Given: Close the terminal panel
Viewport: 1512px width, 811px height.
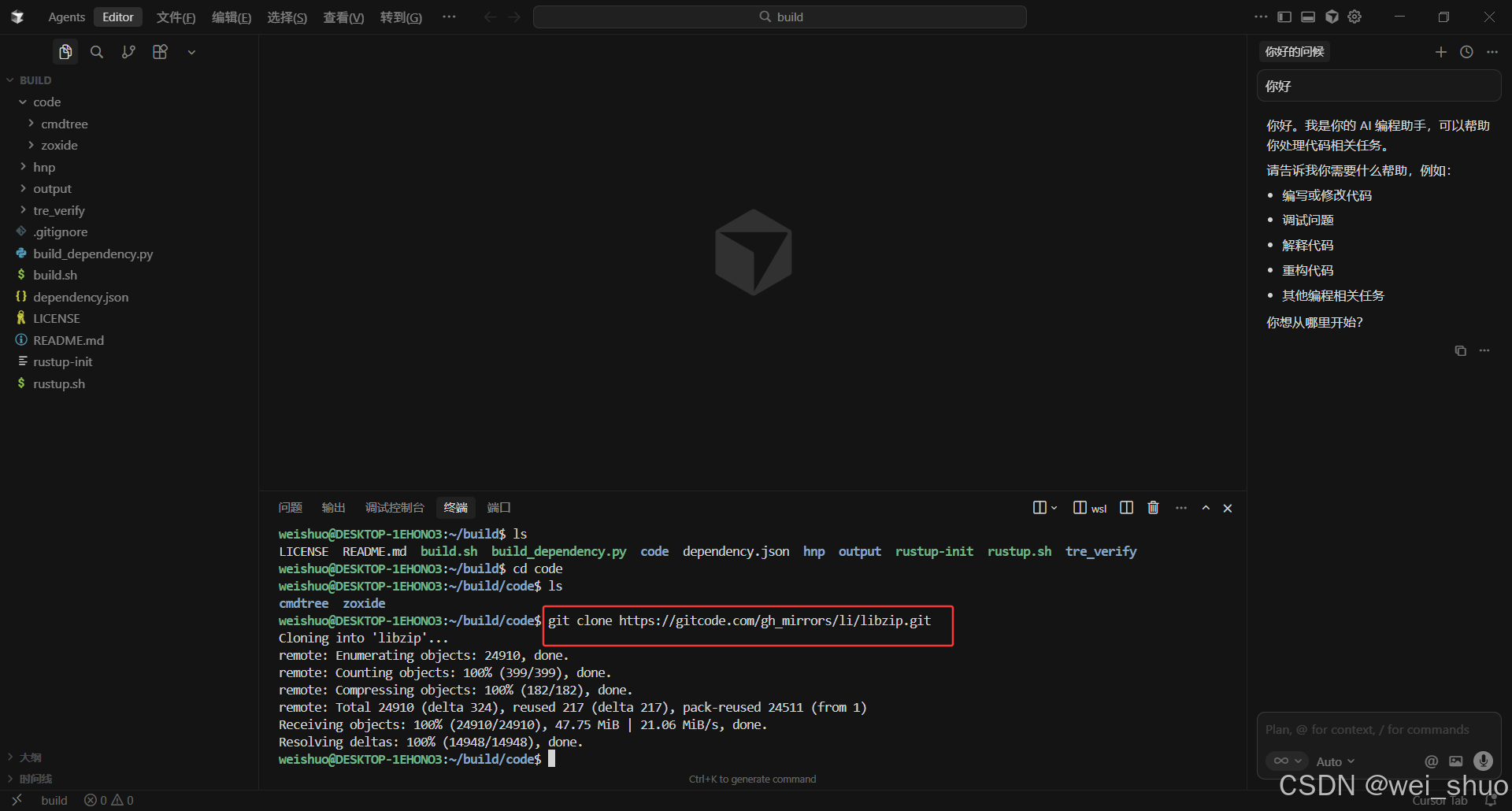Looking at the screenshot, I should 1228,509.
